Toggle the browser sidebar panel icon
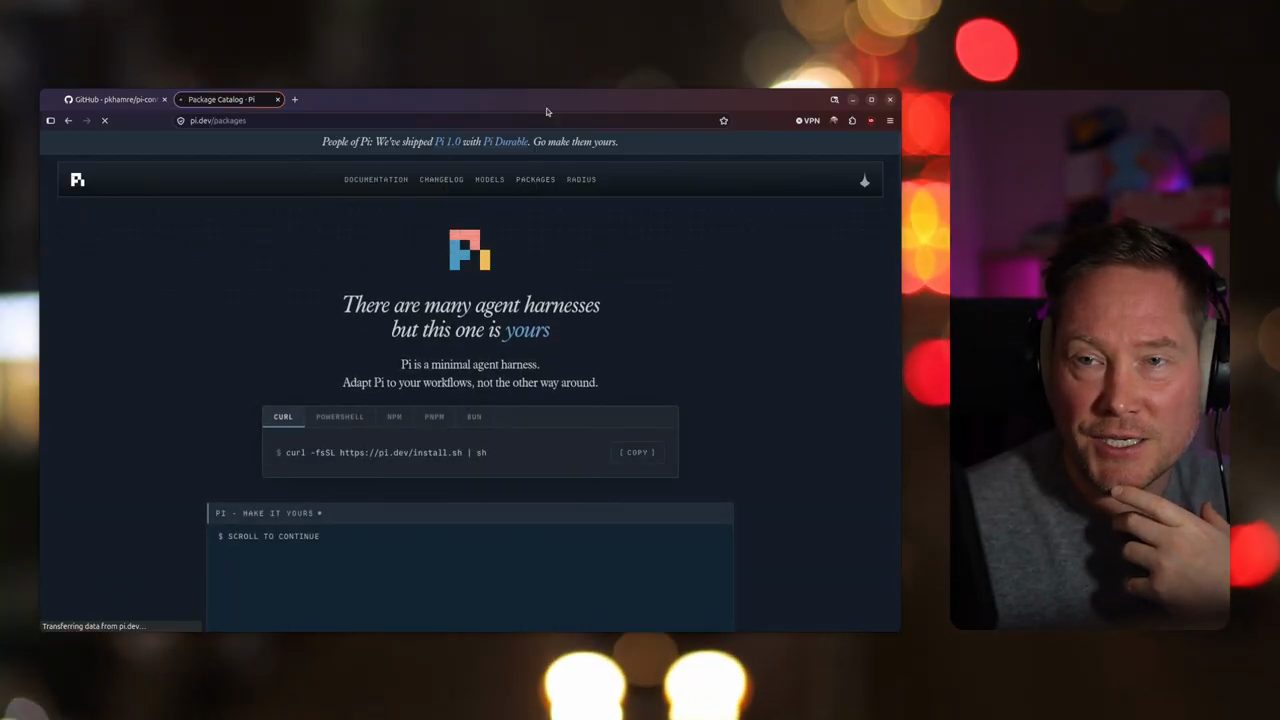 click(x=50, y=121)
